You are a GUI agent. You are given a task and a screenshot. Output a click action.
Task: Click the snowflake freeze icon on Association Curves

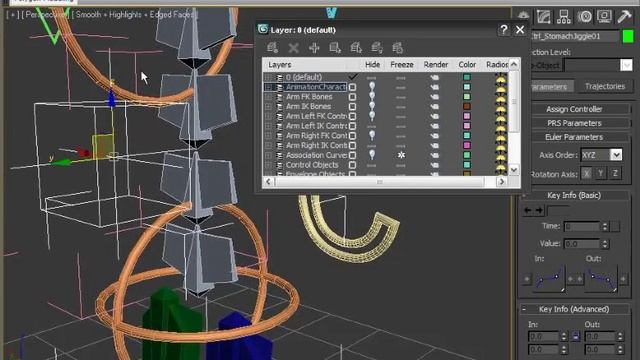[x=401, y=155]
